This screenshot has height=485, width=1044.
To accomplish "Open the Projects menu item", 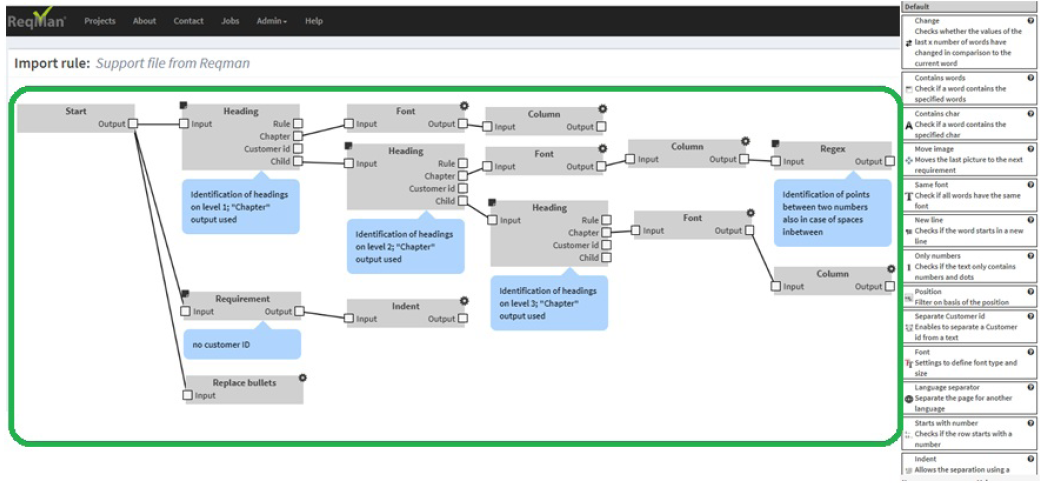I will tap(100, 21).
